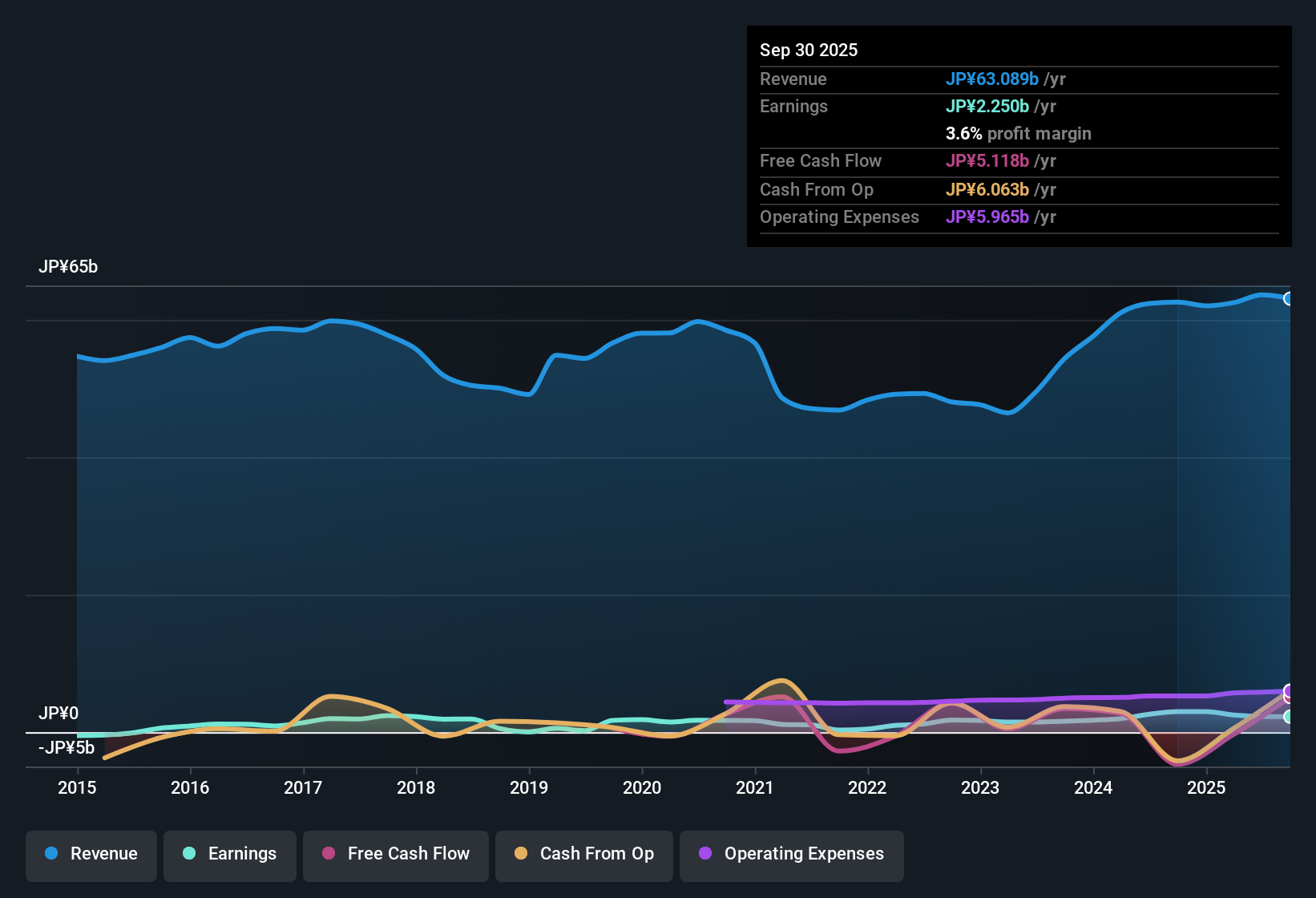Select the 2025 year label on the axis

(1207, 788)
